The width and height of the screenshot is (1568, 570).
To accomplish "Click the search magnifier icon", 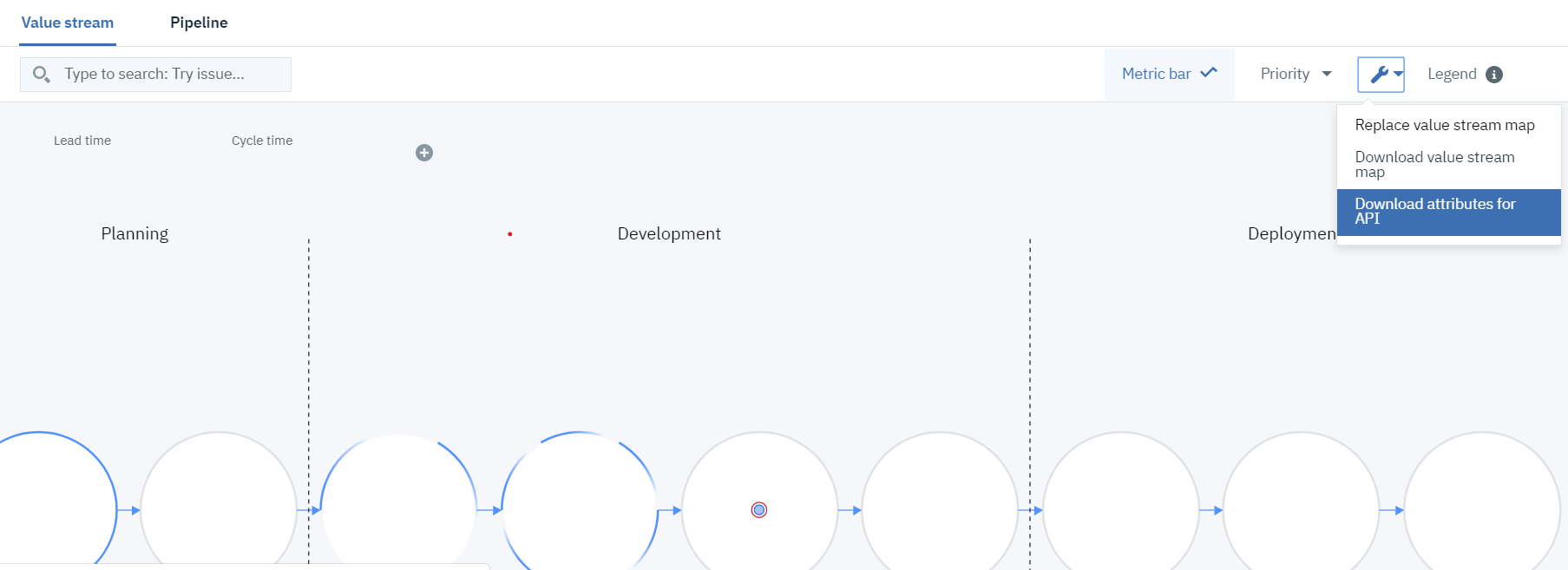I will coord(41,75).
